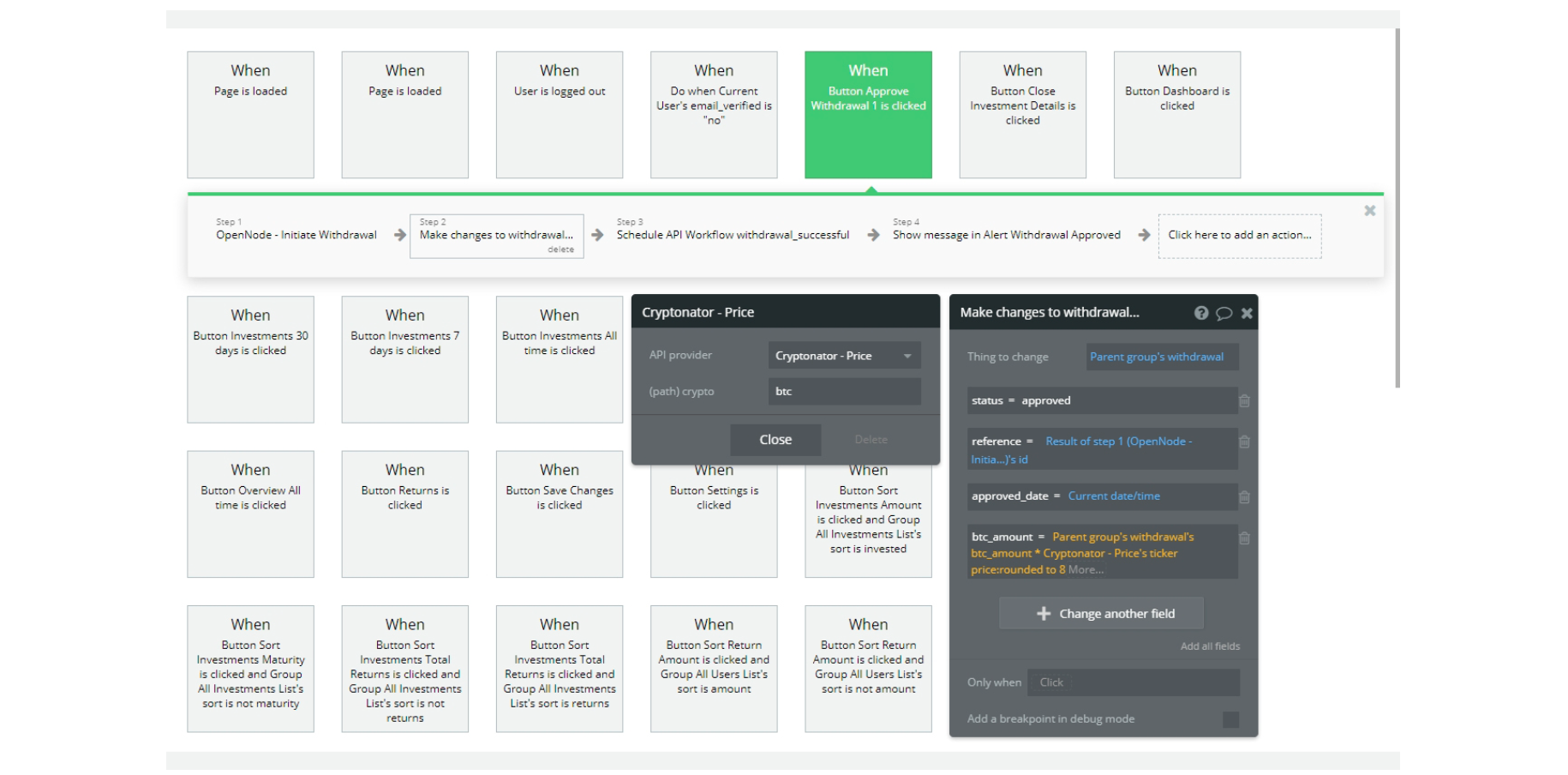Open the comment bubble in property editor
Image resolution: width=1568 pixels, height=775 pixels.
[x=1224, y=313]
